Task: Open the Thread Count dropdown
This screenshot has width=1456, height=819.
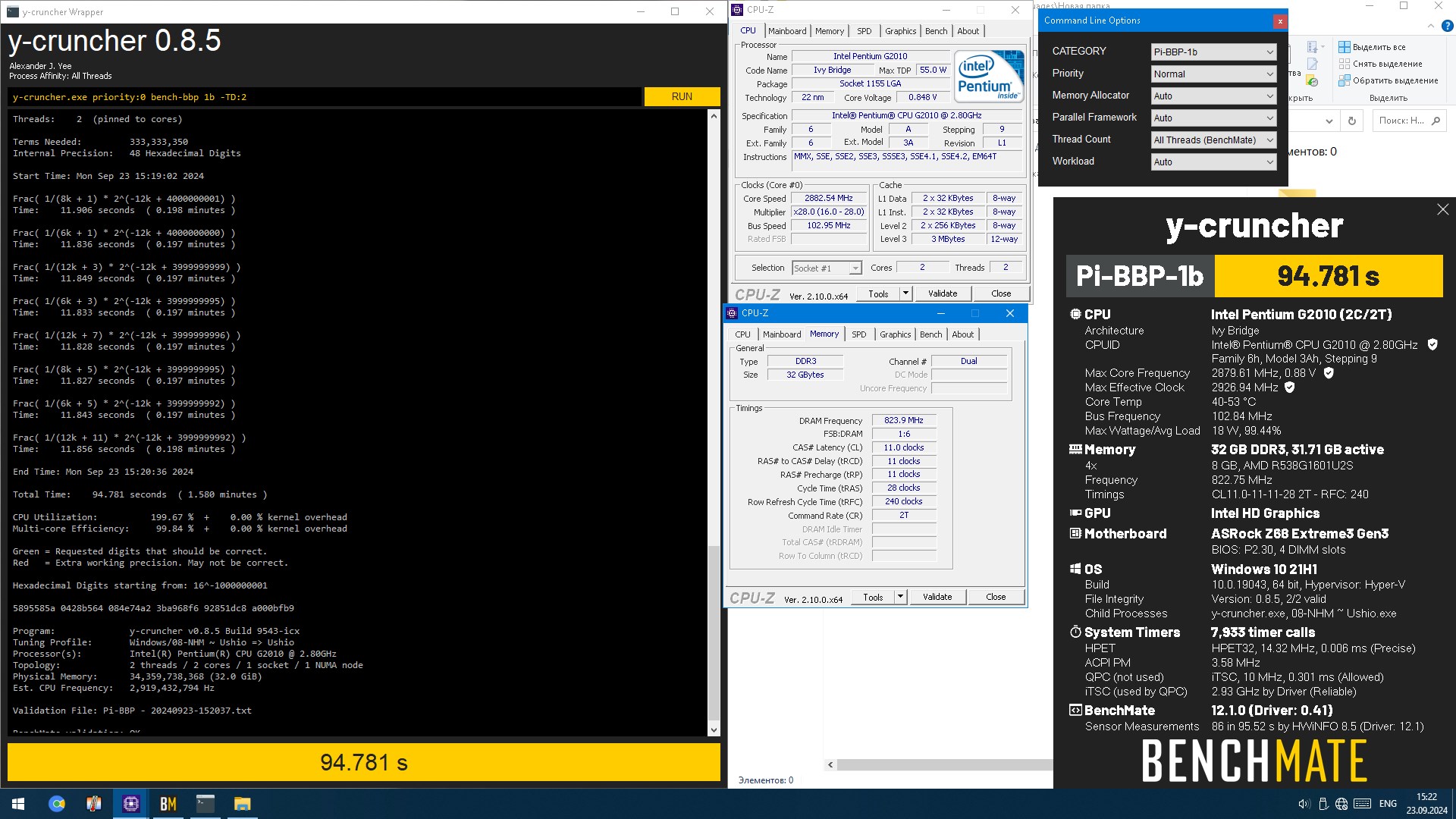Action: (x=1213, y=140)
